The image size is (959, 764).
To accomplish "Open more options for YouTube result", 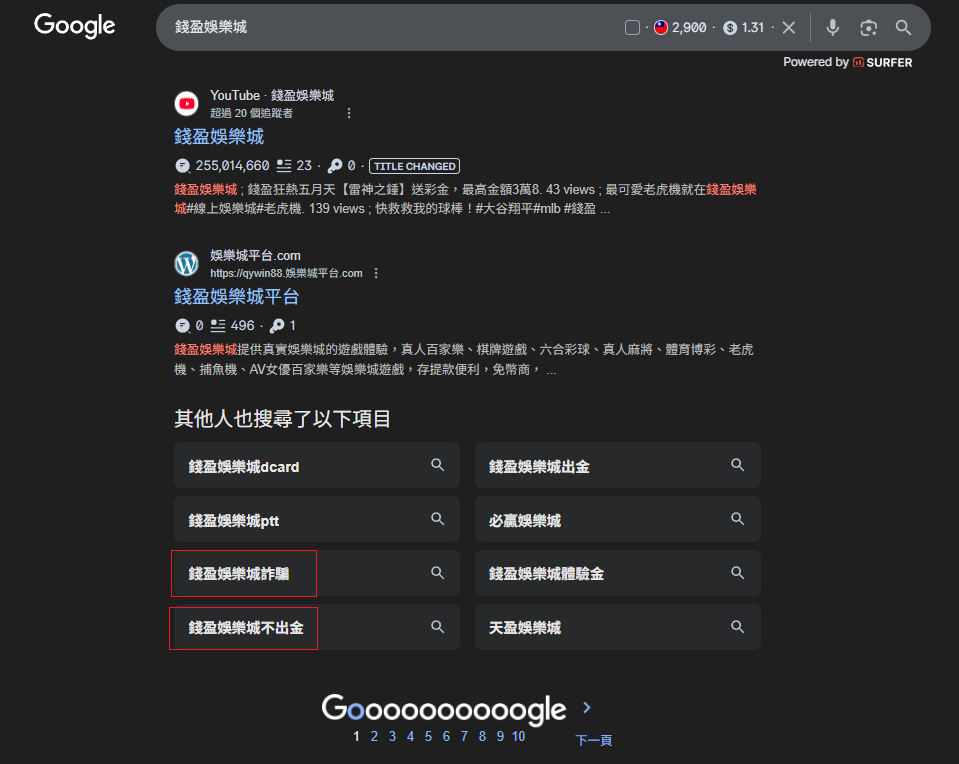I will click(349, 113).
